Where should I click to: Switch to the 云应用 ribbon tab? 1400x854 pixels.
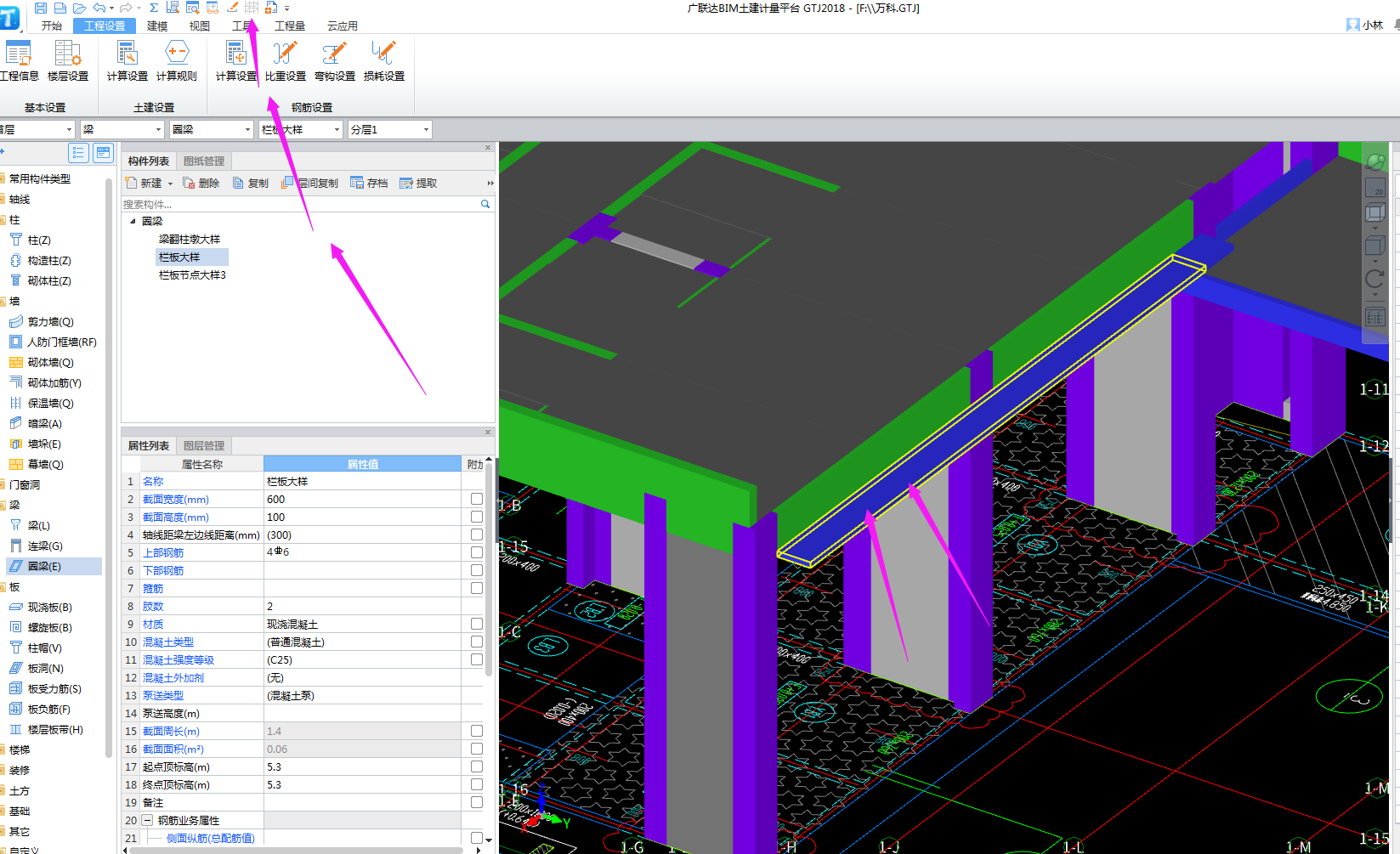(343, 25)
